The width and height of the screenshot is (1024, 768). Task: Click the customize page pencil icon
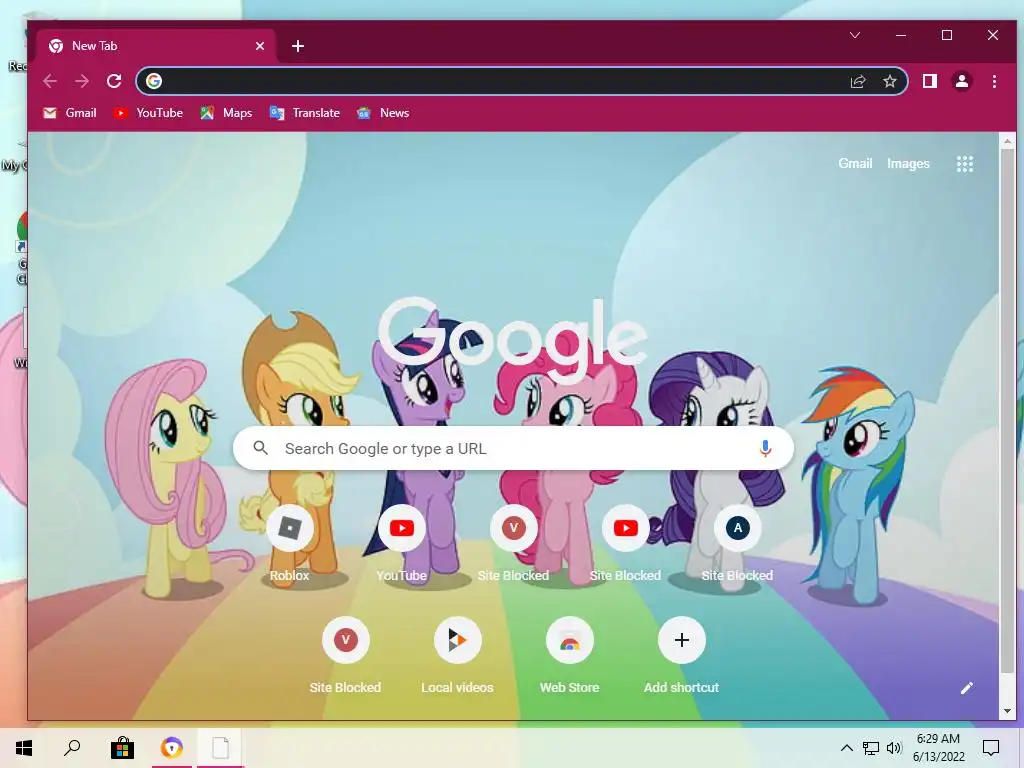(967, 688)
